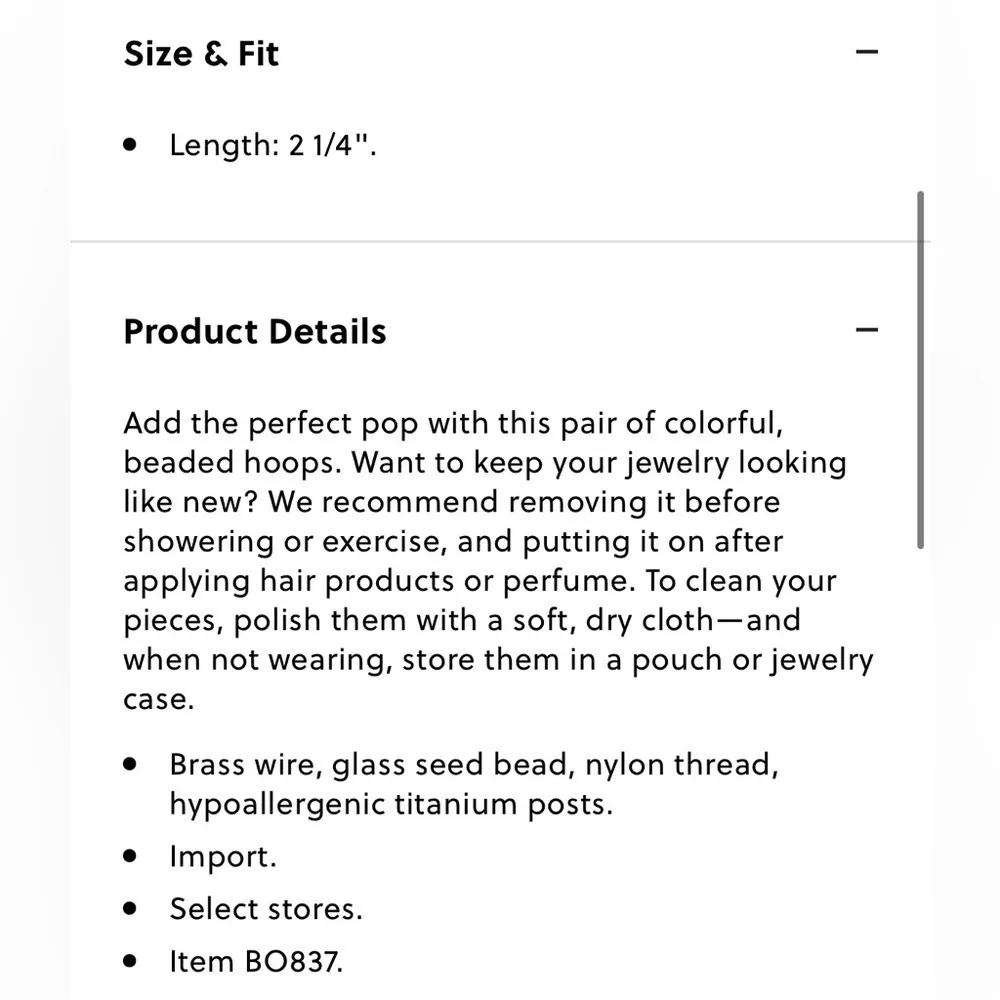The height and width of the screenshot is (1000, 1000).
Task: Click the 'hypoallergenic titanium posts' text
Action: [x=390, y=804]
